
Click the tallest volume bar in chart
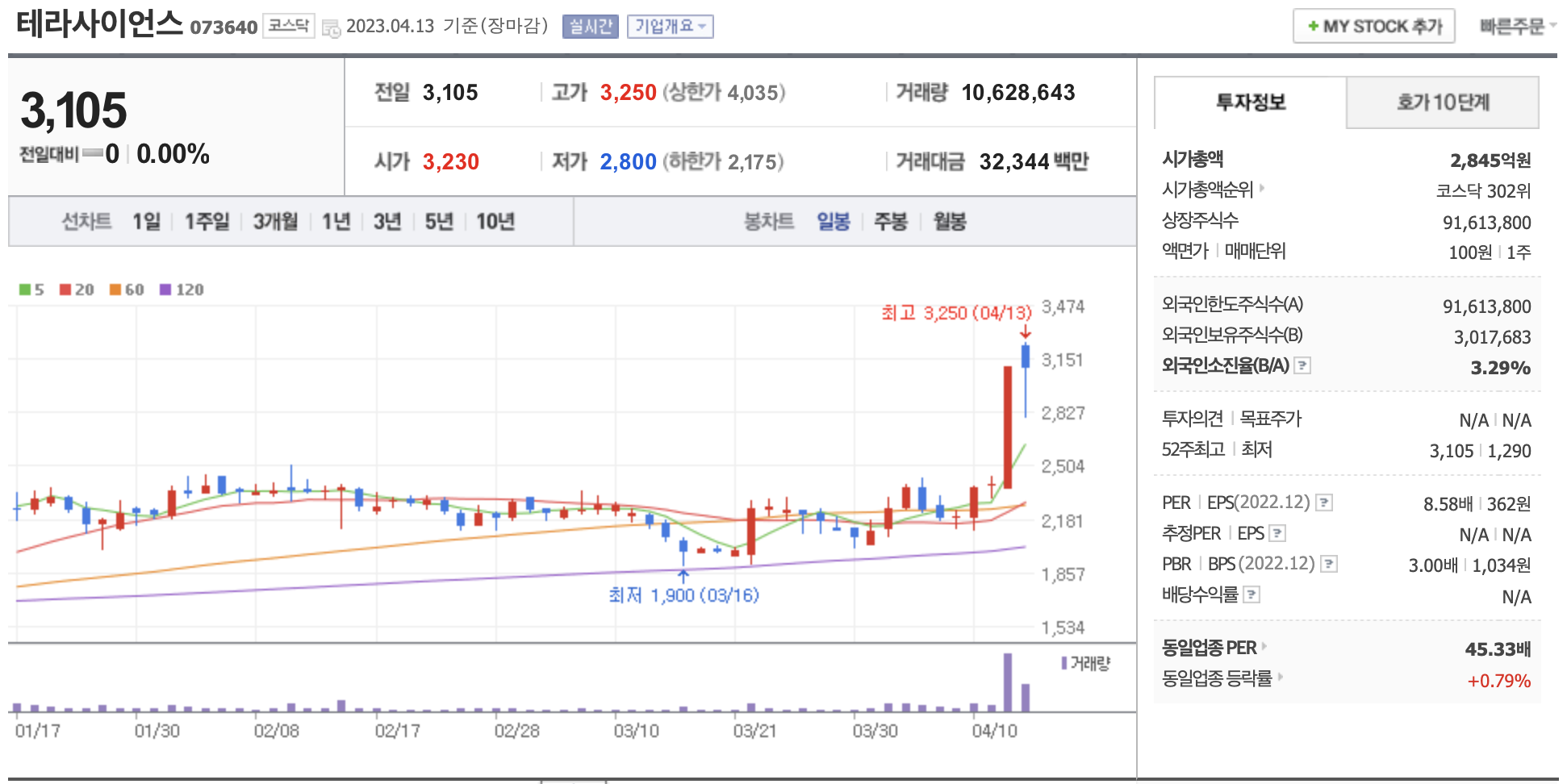[1007, 682]
